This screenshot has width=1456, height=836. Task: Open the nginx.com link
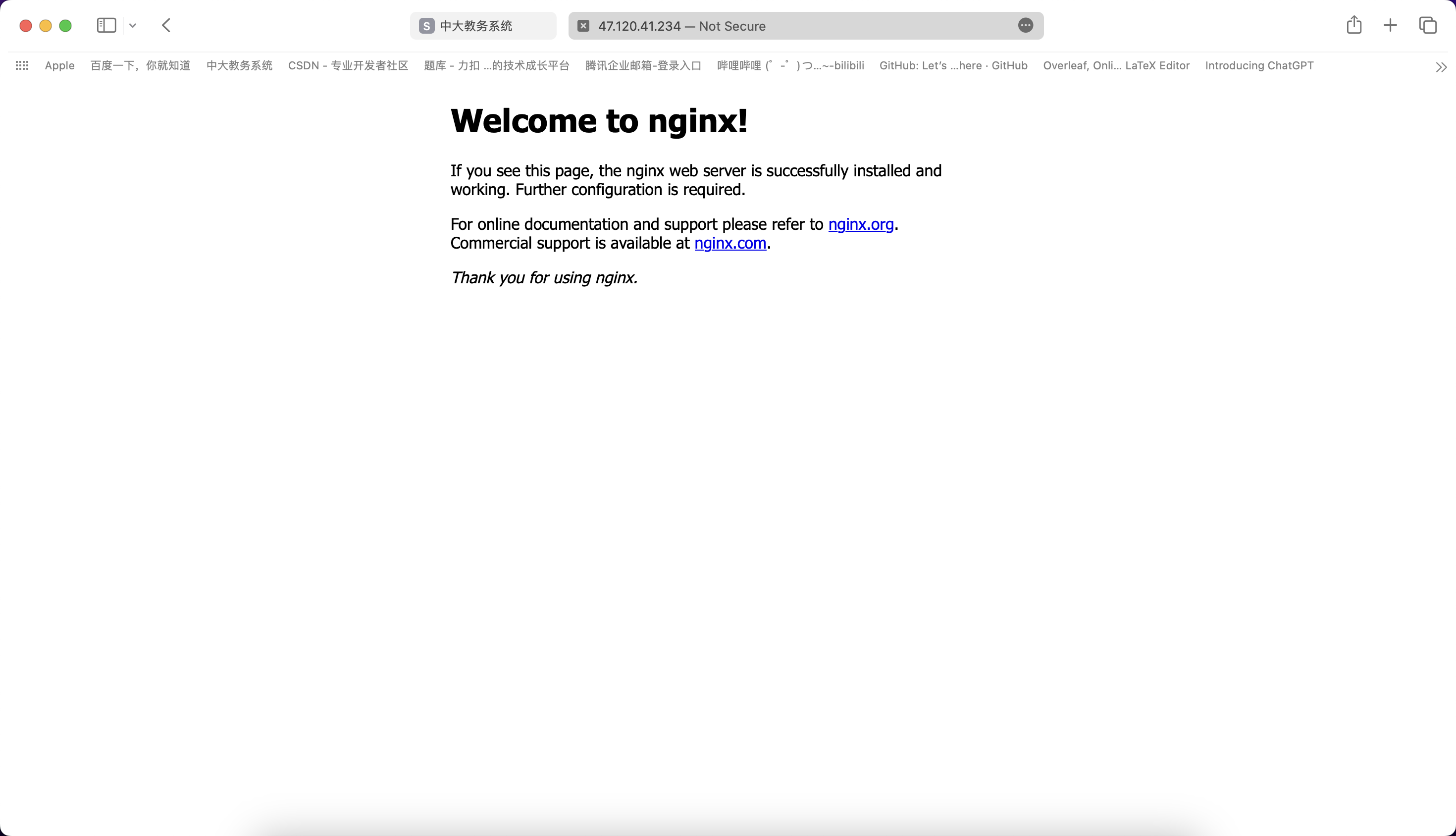729,244
